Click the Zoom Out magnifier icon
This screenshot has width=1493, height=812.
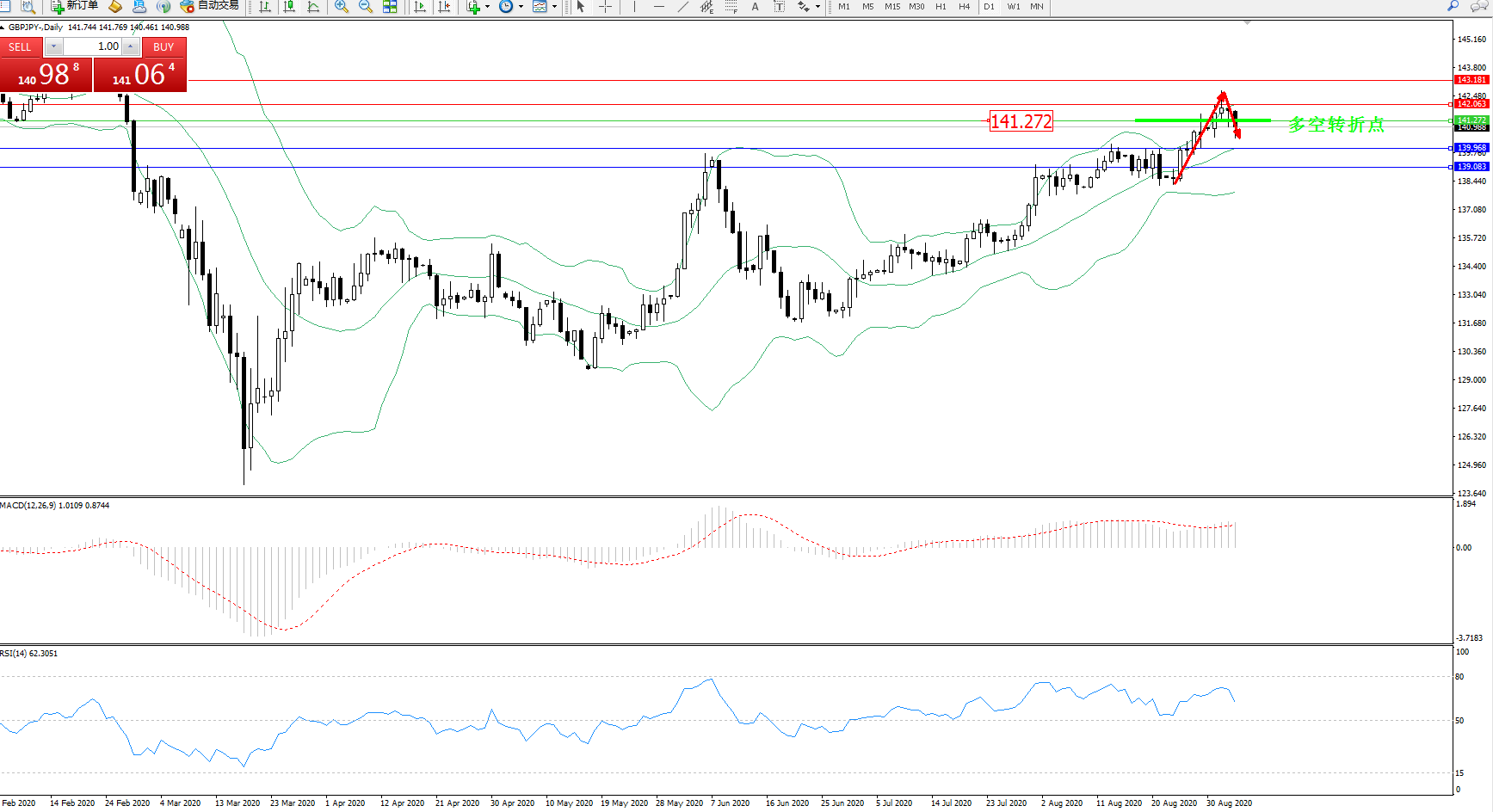(366, 7)
